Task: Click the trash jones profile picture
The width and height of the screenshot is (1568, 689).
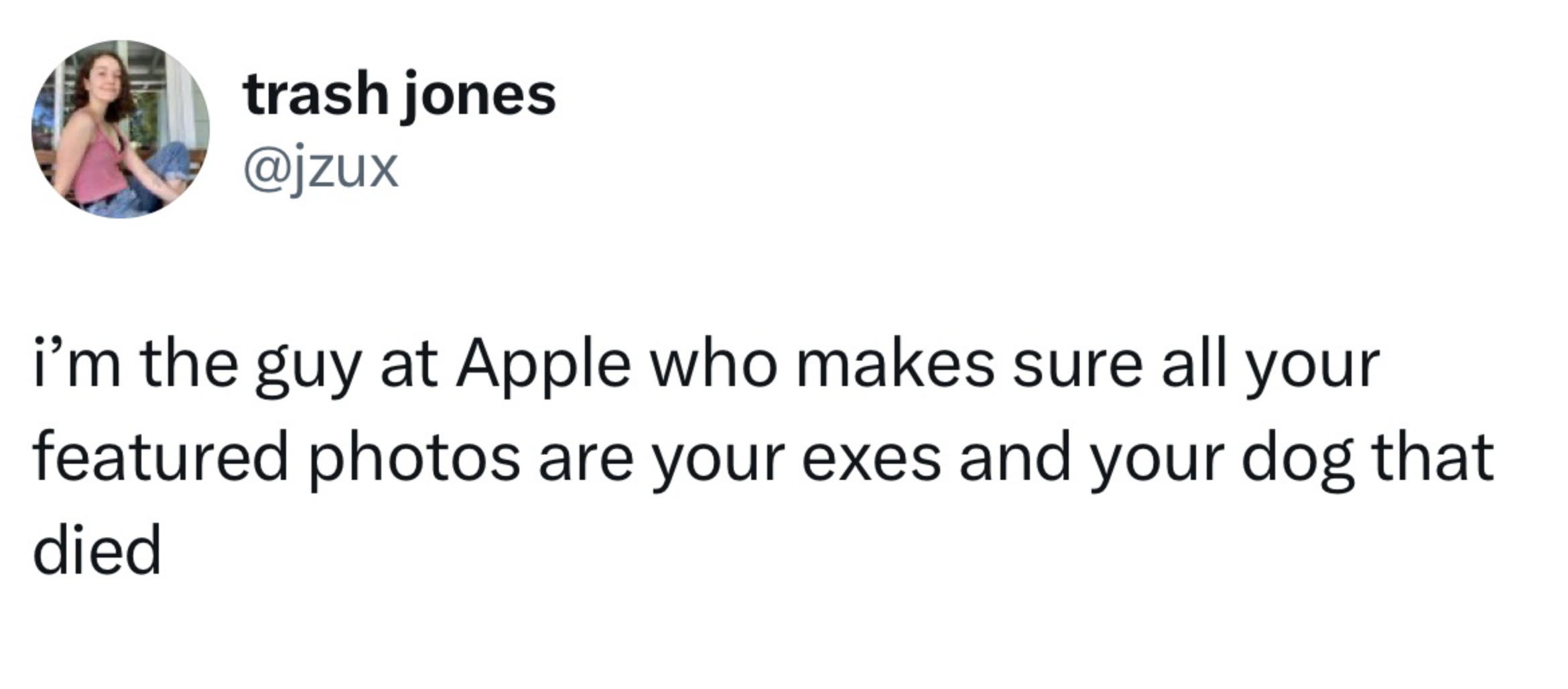Action: click(x=121, y=129)
